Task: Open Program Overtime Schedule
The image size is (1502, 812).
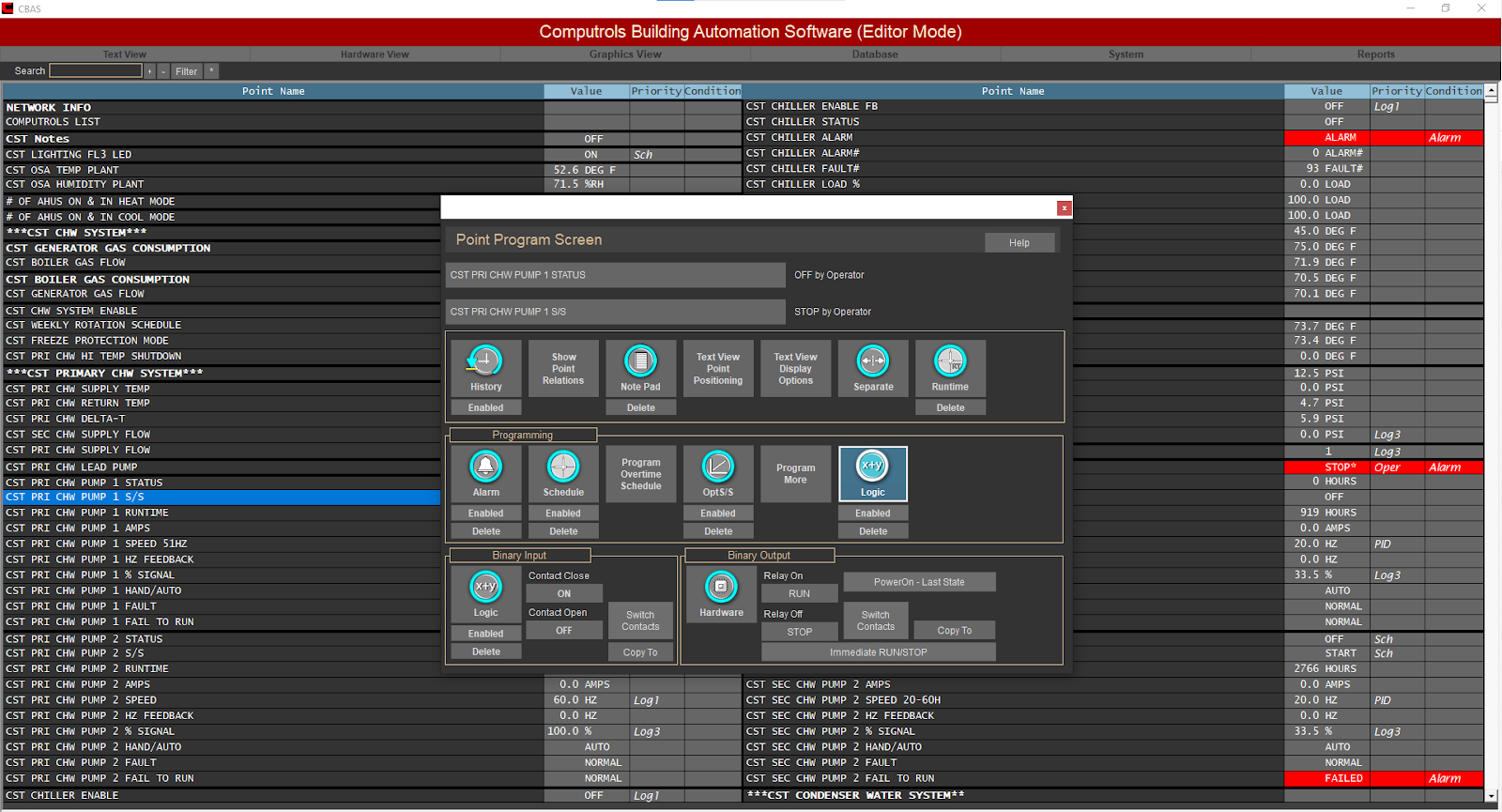Action: (x=640, y=473)
